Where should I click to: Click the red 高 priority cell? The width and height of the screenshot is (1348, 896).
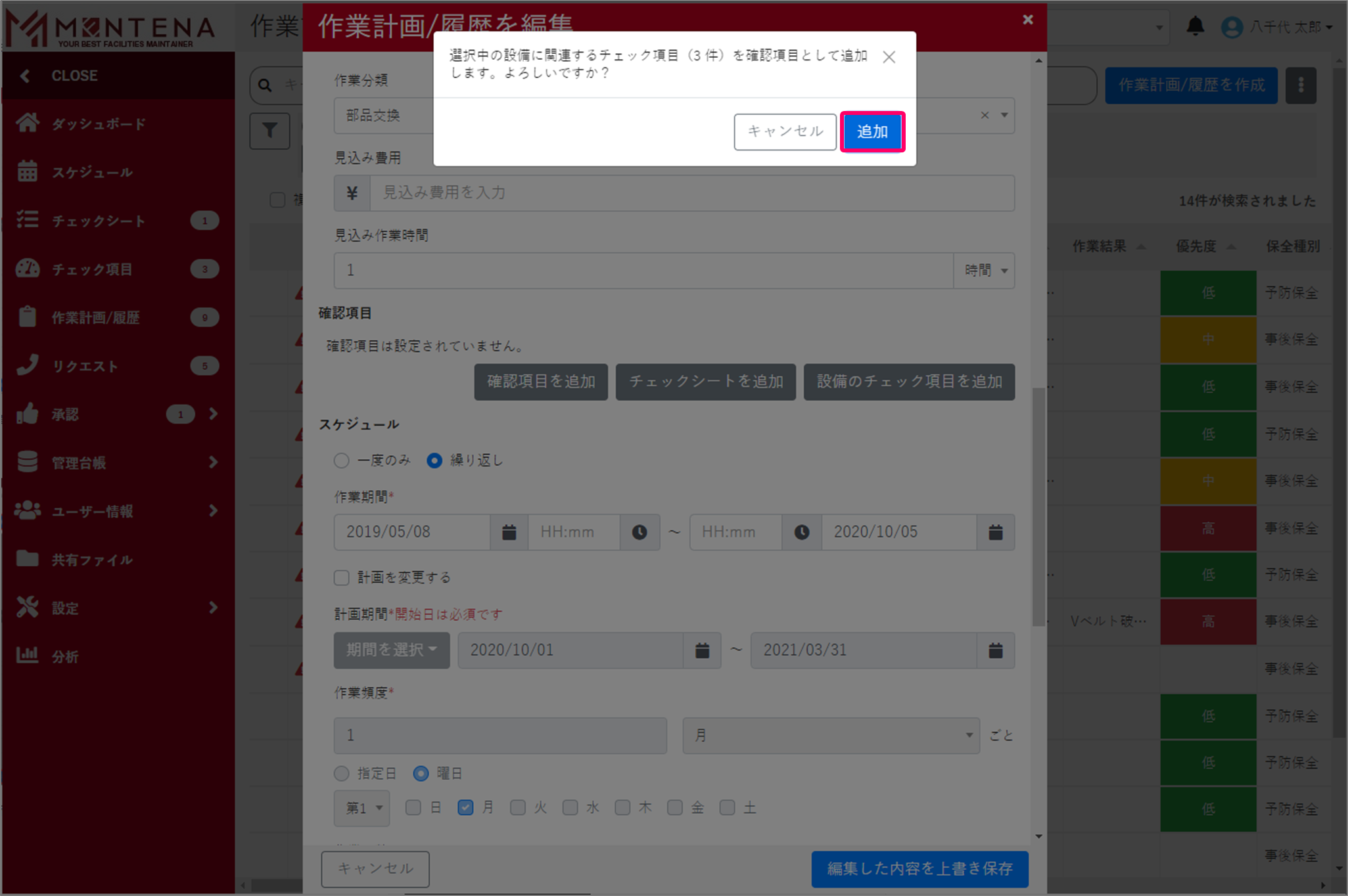(x=1207, y=528)
